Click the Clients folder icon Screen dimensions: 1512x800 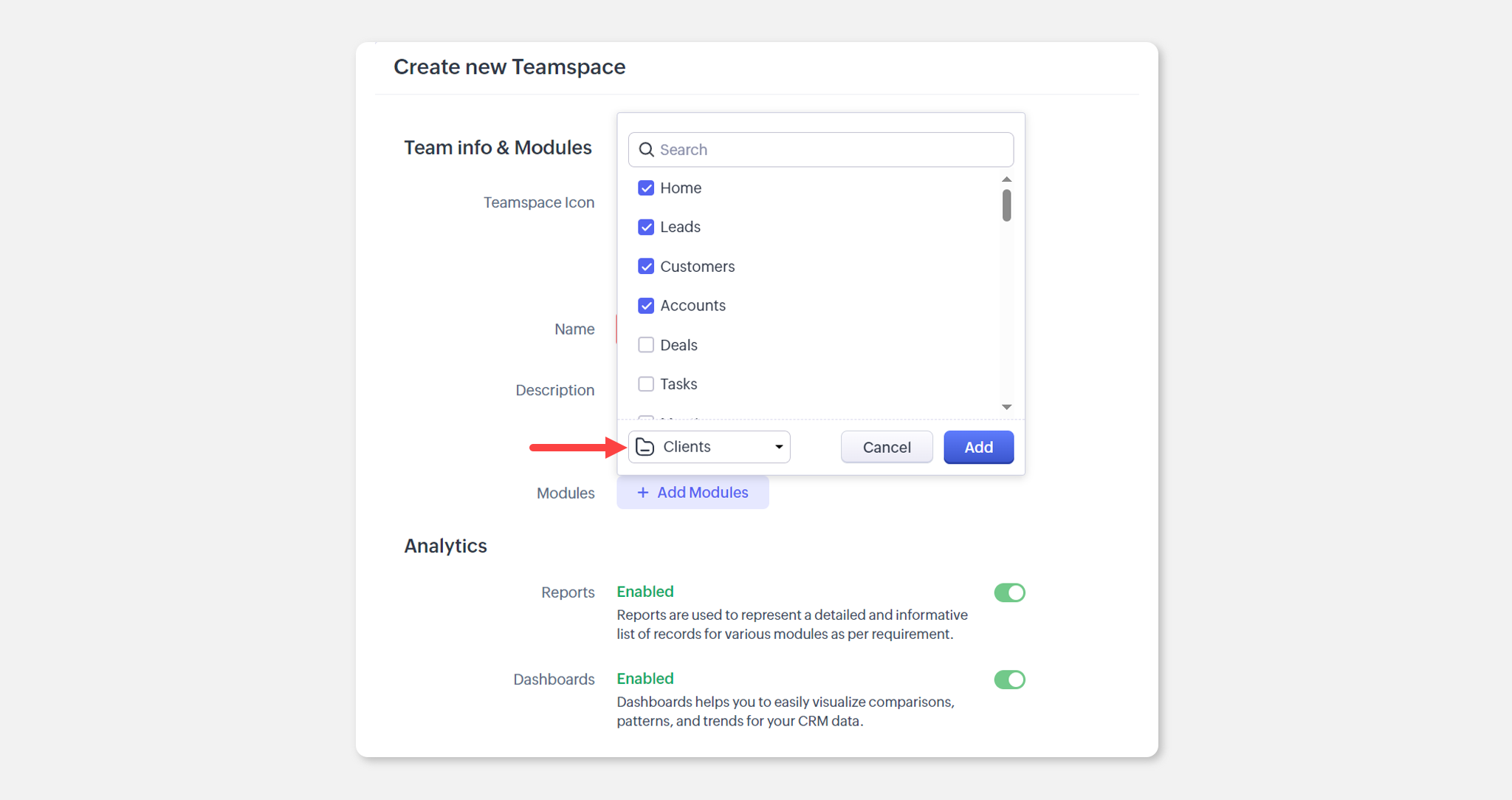645,447
